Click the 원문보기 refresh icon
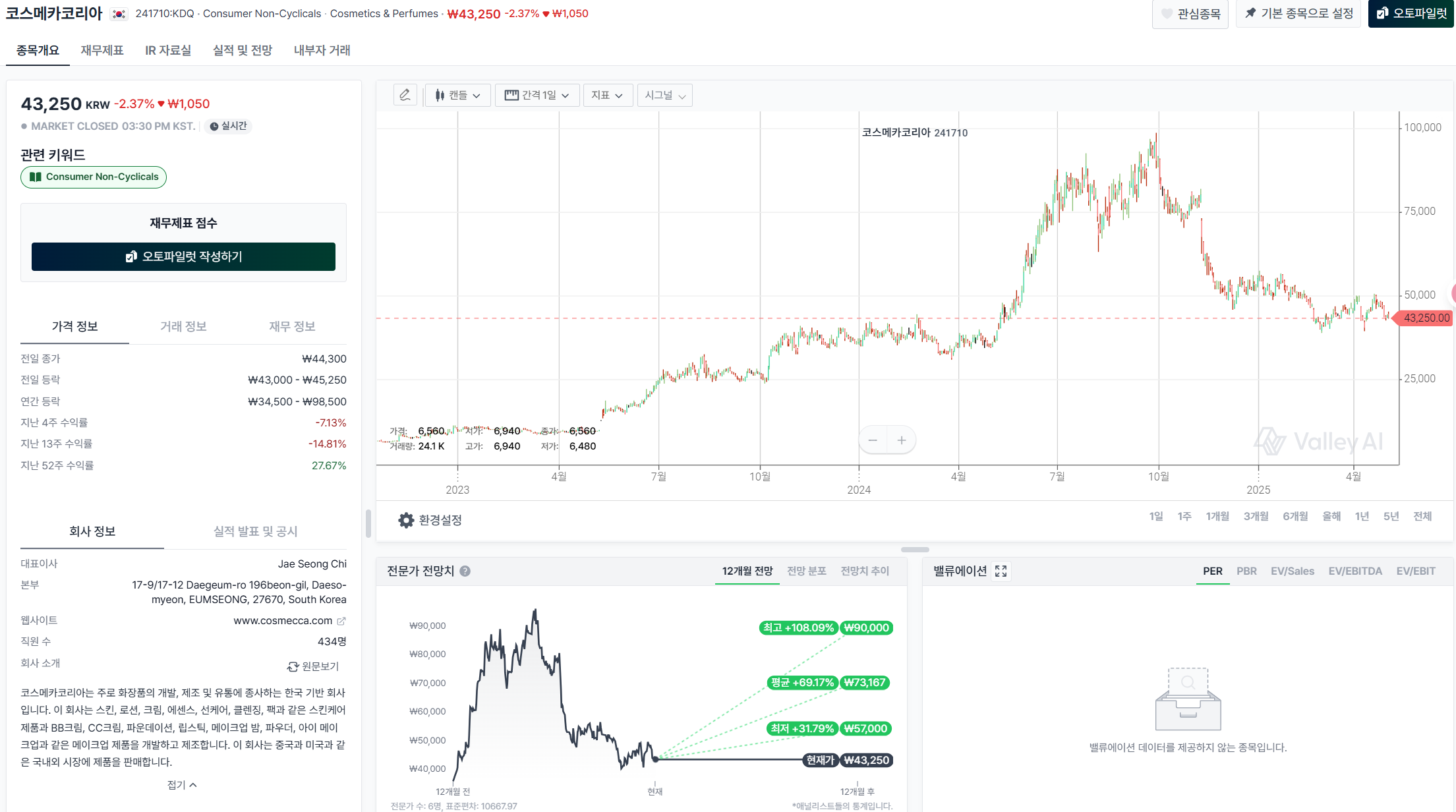This screenshot has height=812, width=1456. 293,667
